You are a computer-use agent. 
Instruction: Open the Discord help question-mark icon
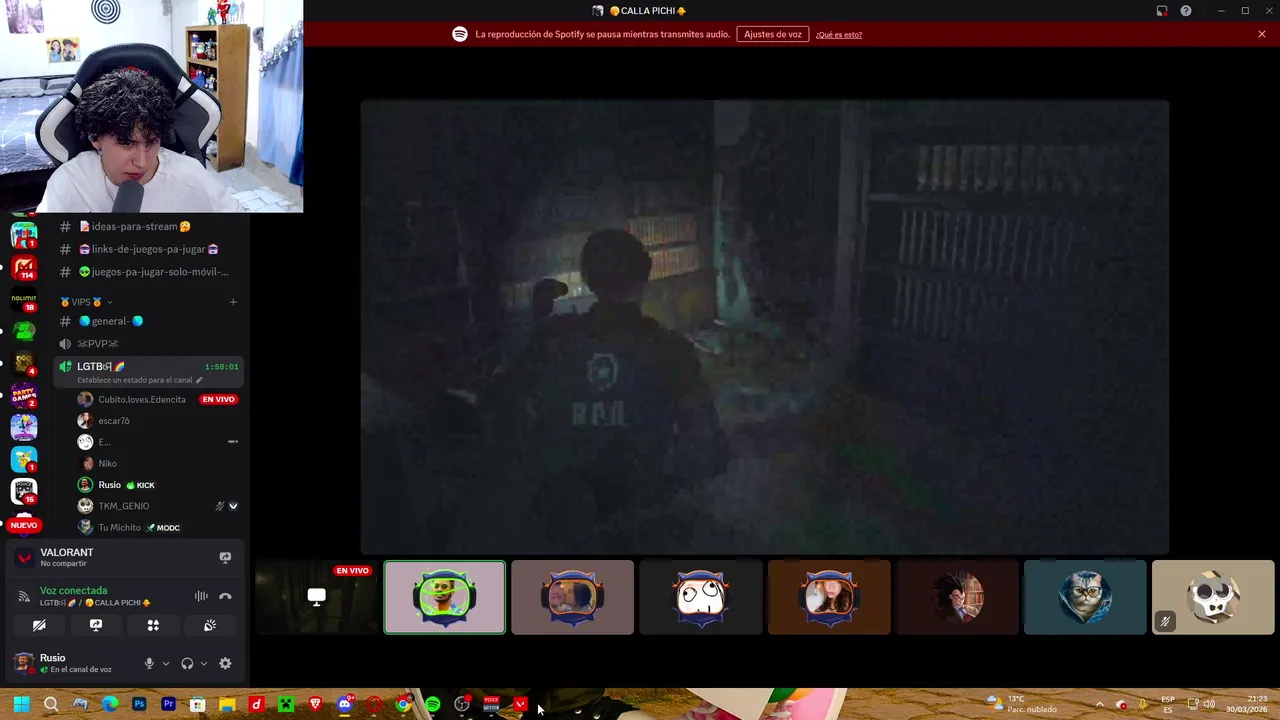(x=1186, y=11)
